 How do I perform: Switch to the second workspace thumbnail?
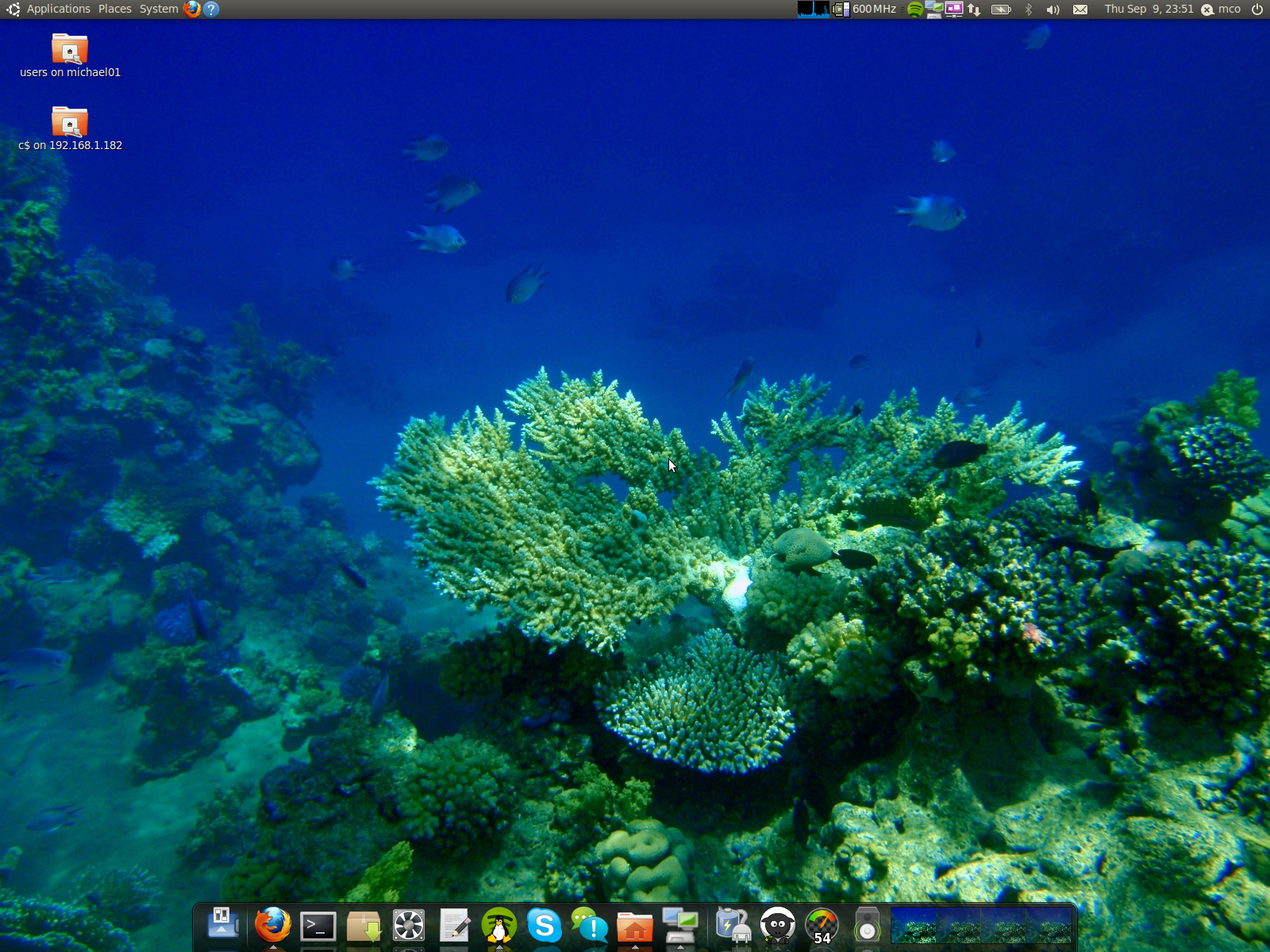(959, 925)
